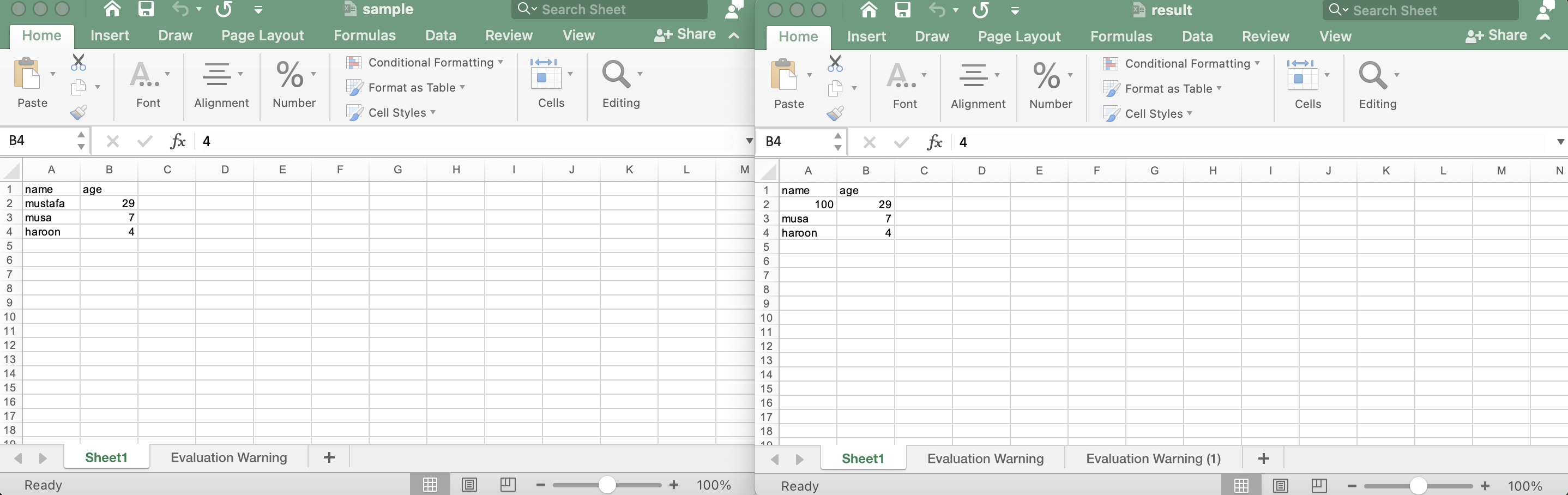Open the Cell Styles dropdown

396,112
